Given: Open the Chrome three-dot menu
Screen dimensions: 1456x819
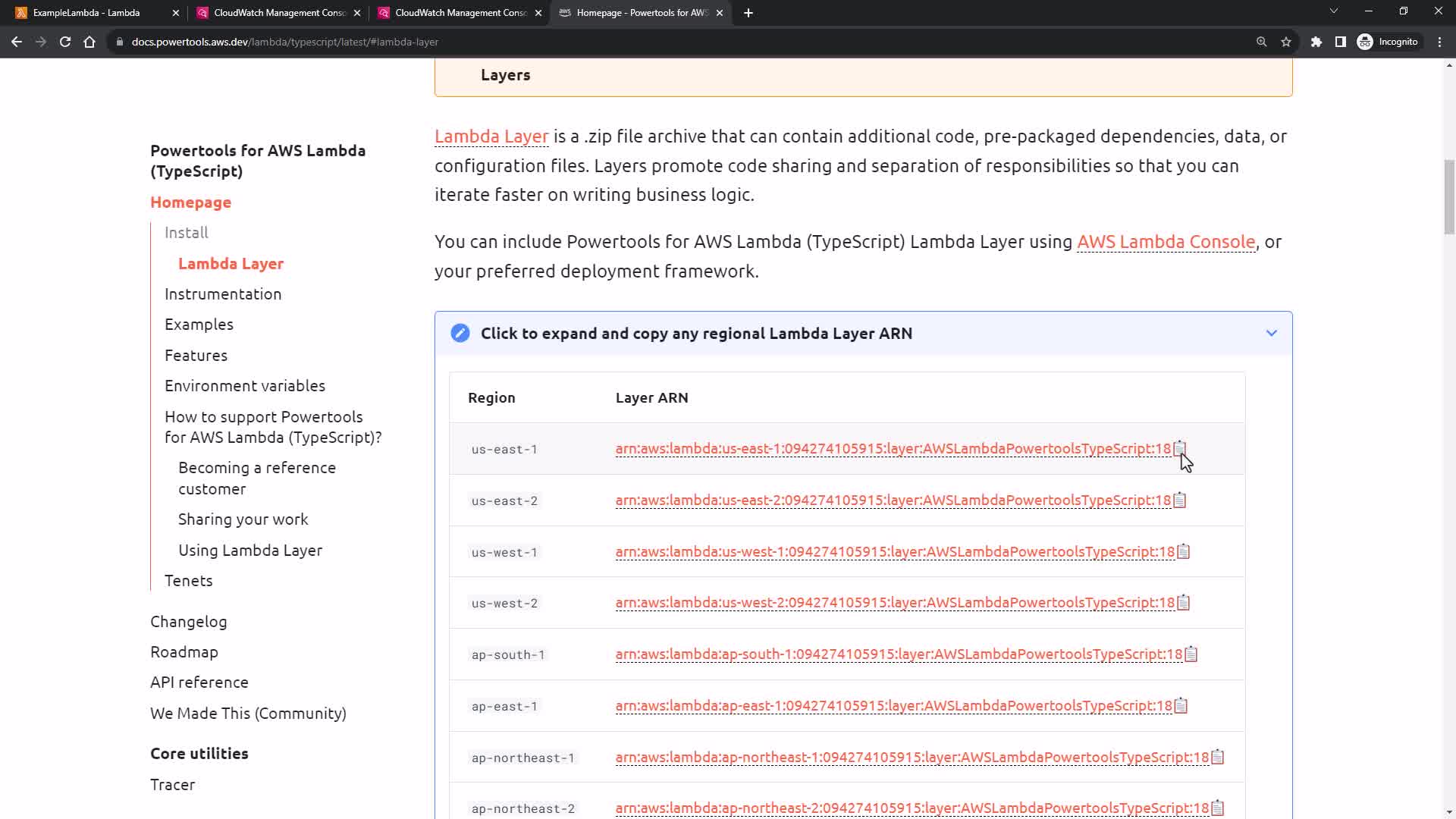Looking at the screenshot, I should pyautogui.click(x=1439, y=42).
